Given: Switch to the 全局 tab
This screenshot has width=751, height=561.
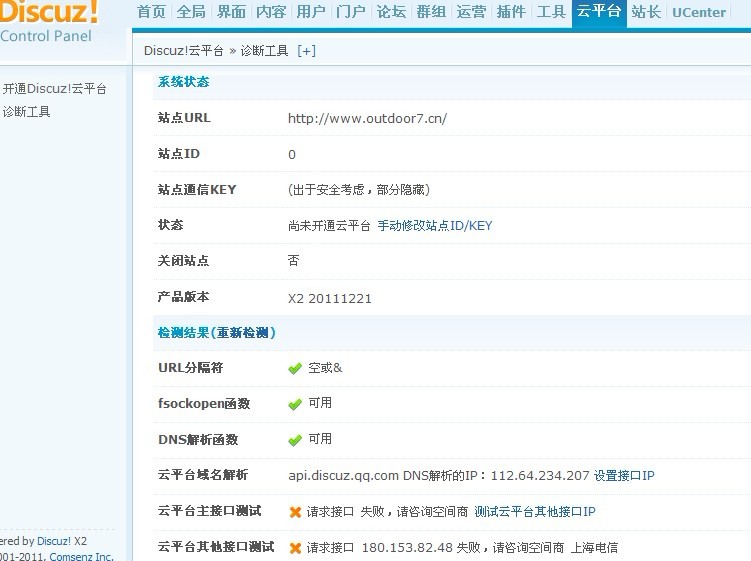Looking at the screenshot, I should point(191,11).
